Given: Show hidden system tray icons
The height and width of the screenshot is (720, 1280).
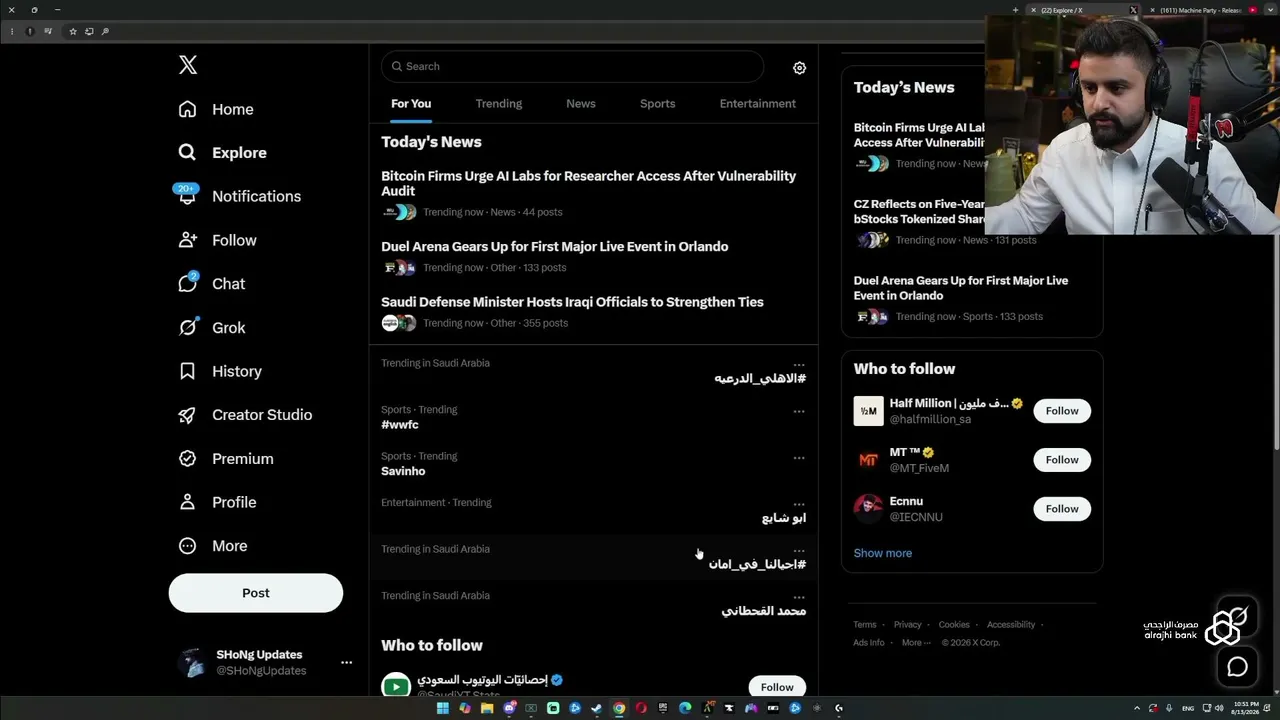Looking at the screenshot, I should pyautogui.click(x=1136, y=708).
